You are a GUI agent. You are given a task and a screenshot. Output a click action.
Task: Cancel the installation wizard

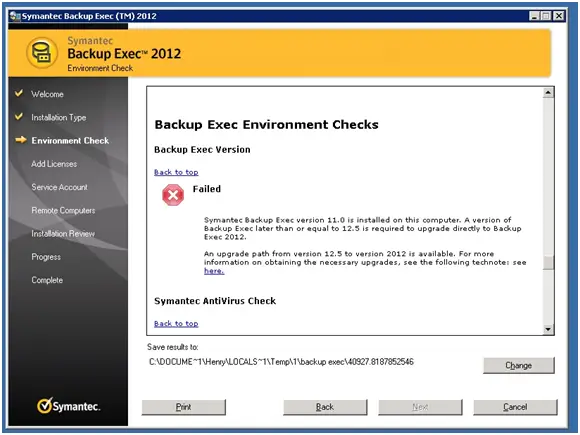pyautogui.click(x=515, y=407)
